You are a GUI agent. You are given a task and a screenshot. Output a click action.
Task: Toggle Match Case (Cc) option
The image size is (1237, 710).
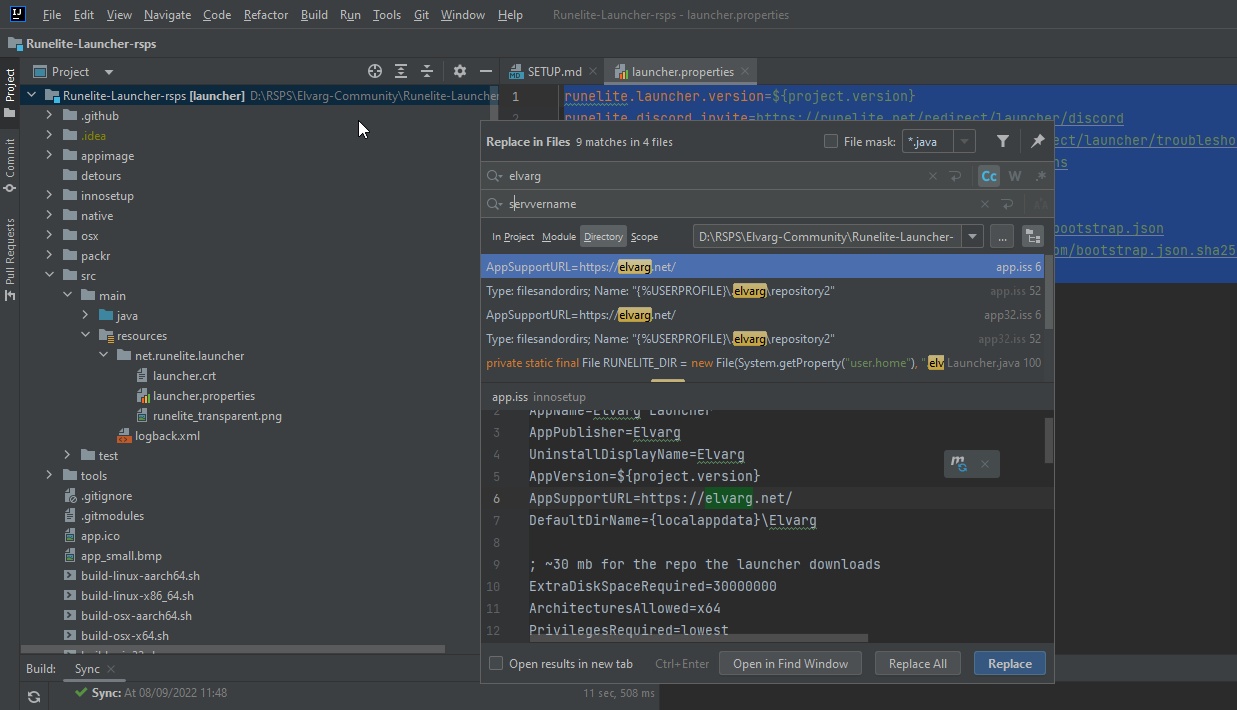tap(989, 176)
